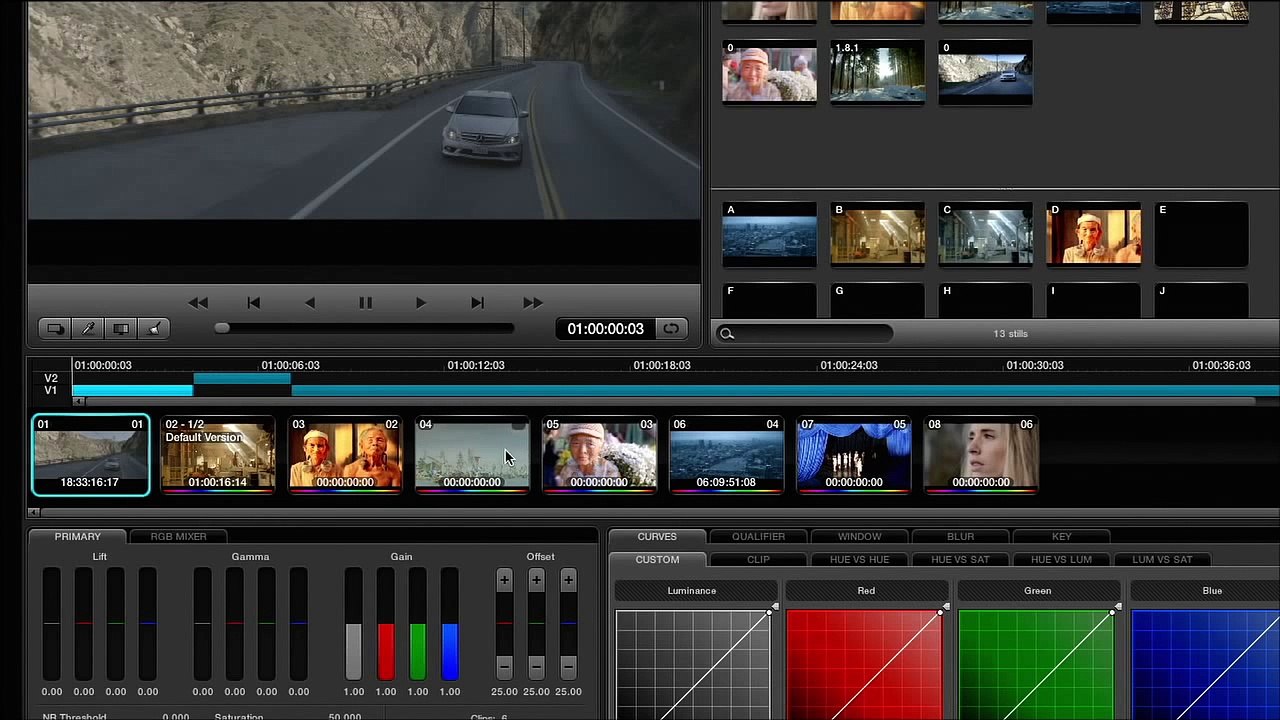The width and height of the screenshot is (1280, 720).
Task: Select the forest still labeled 1.8.1
Action: tap(877, 73)
